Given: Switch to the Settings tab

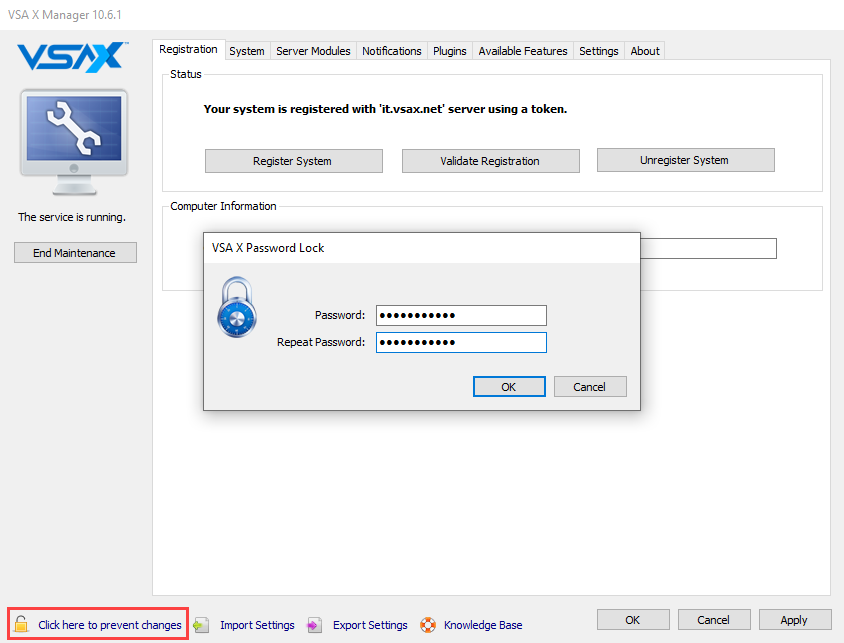Looking at the screenshot, I should [x=599, y=51].
